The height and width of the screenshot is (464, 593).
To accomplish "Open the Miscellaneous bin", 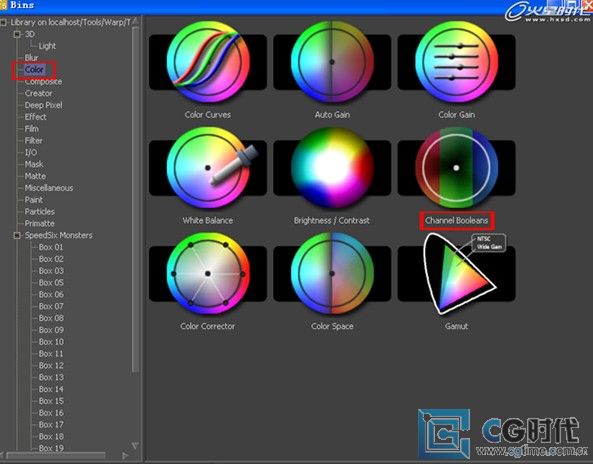I will point(49,188).
